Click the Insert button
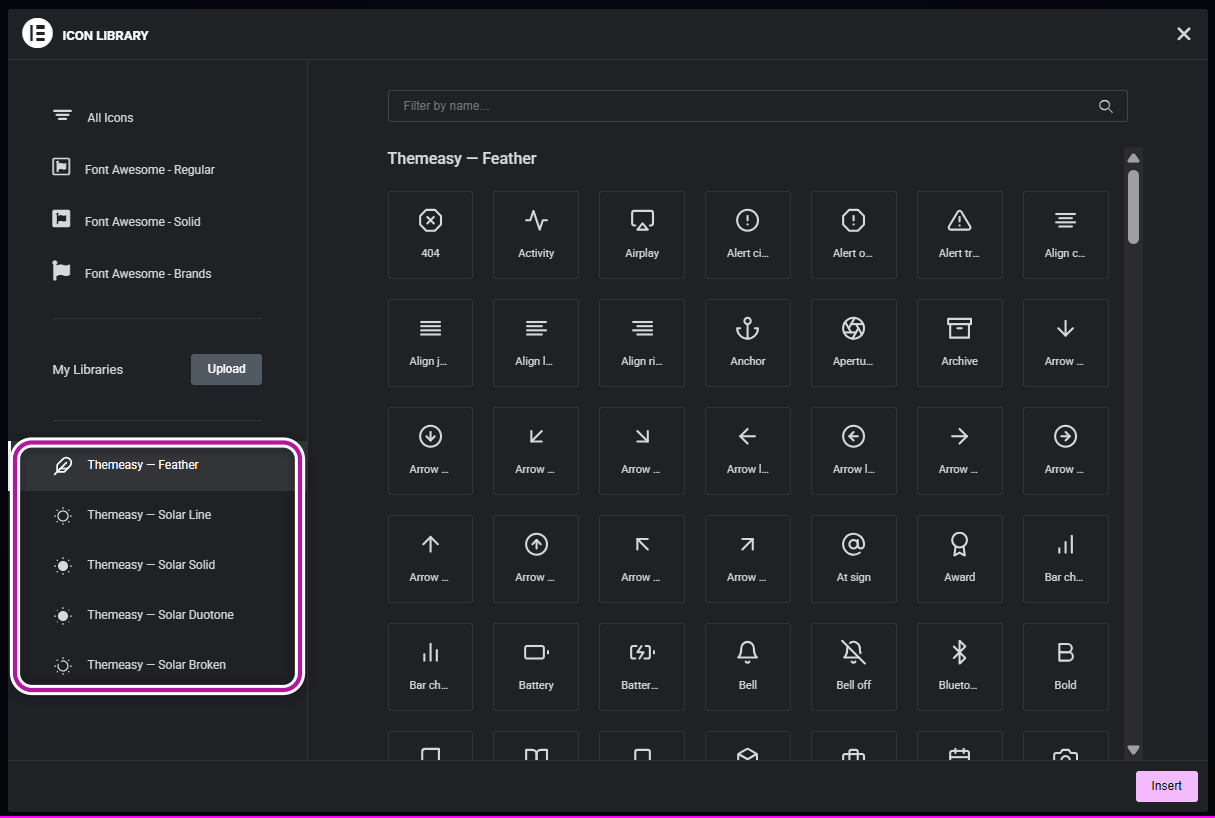 click(x=1166, y=786)
